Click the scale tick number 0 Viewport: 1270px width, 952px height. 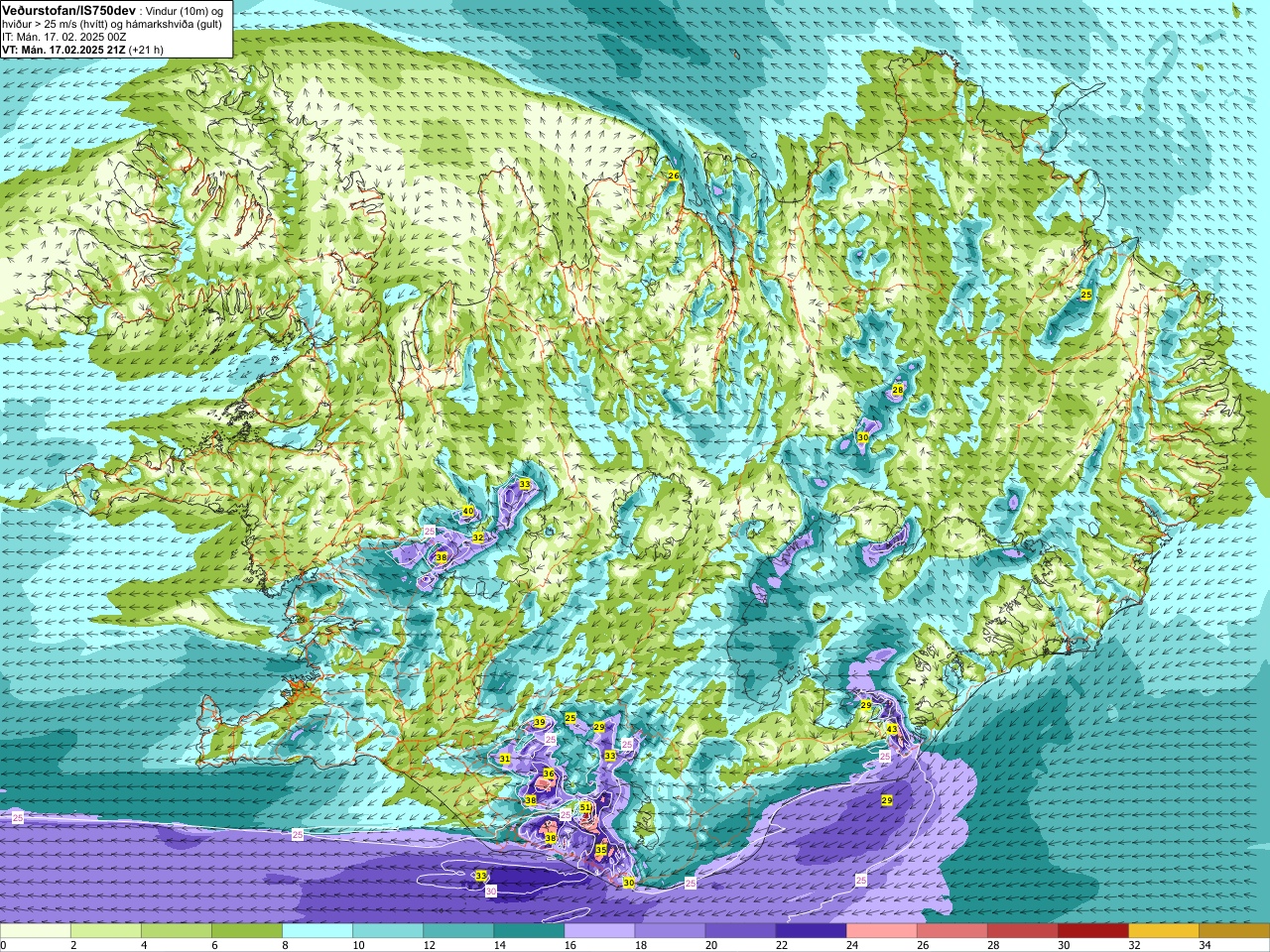pyautogui.click(x=3, y=945)
